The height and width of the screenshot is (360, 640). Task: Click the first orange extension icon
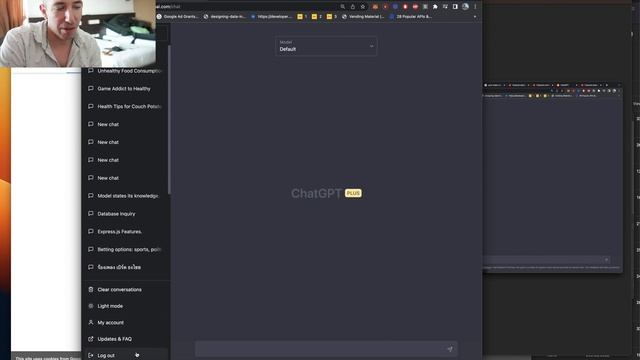(x=375, y=7)
